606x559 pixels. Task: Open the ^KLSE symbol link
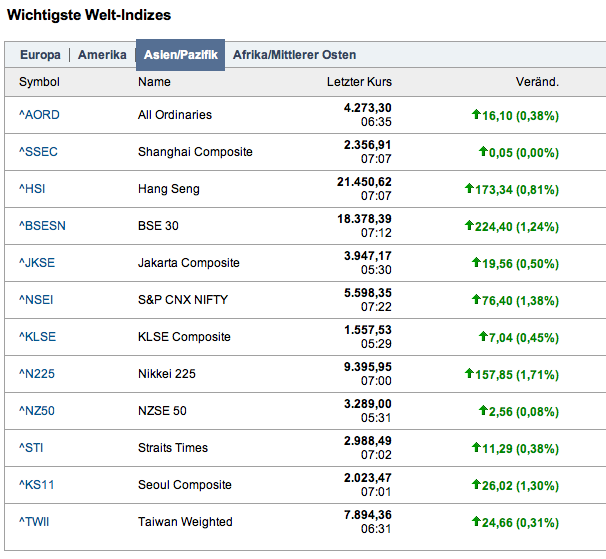(x=38, y=337)
